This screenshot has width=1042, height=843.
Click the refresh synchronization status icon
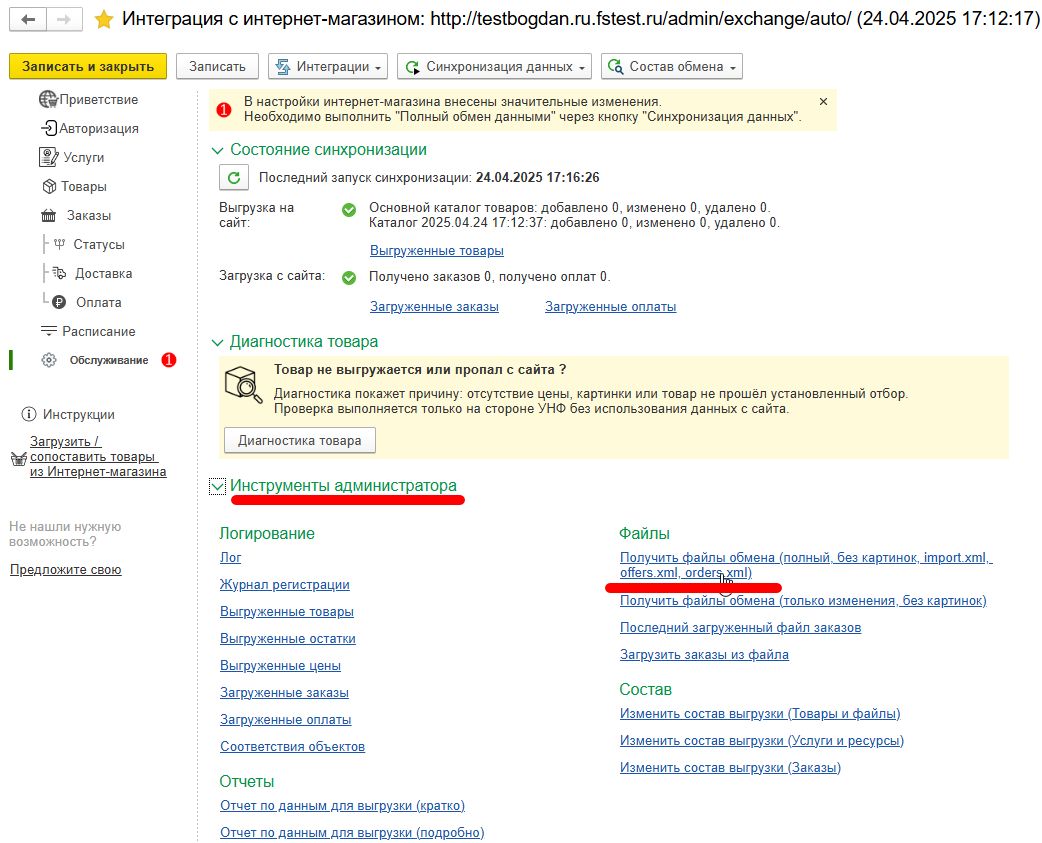click(x=234, y=178)
